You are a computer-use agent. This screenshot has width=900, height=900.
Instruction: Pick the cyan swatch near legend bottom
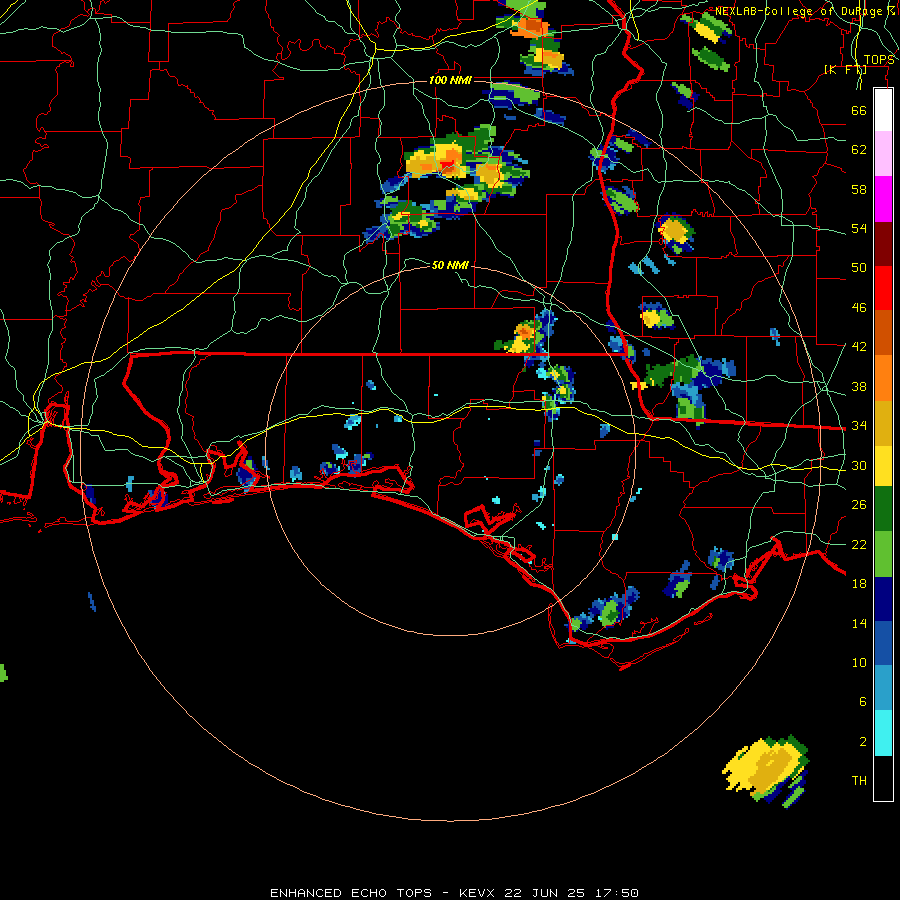tap(883, 734)
